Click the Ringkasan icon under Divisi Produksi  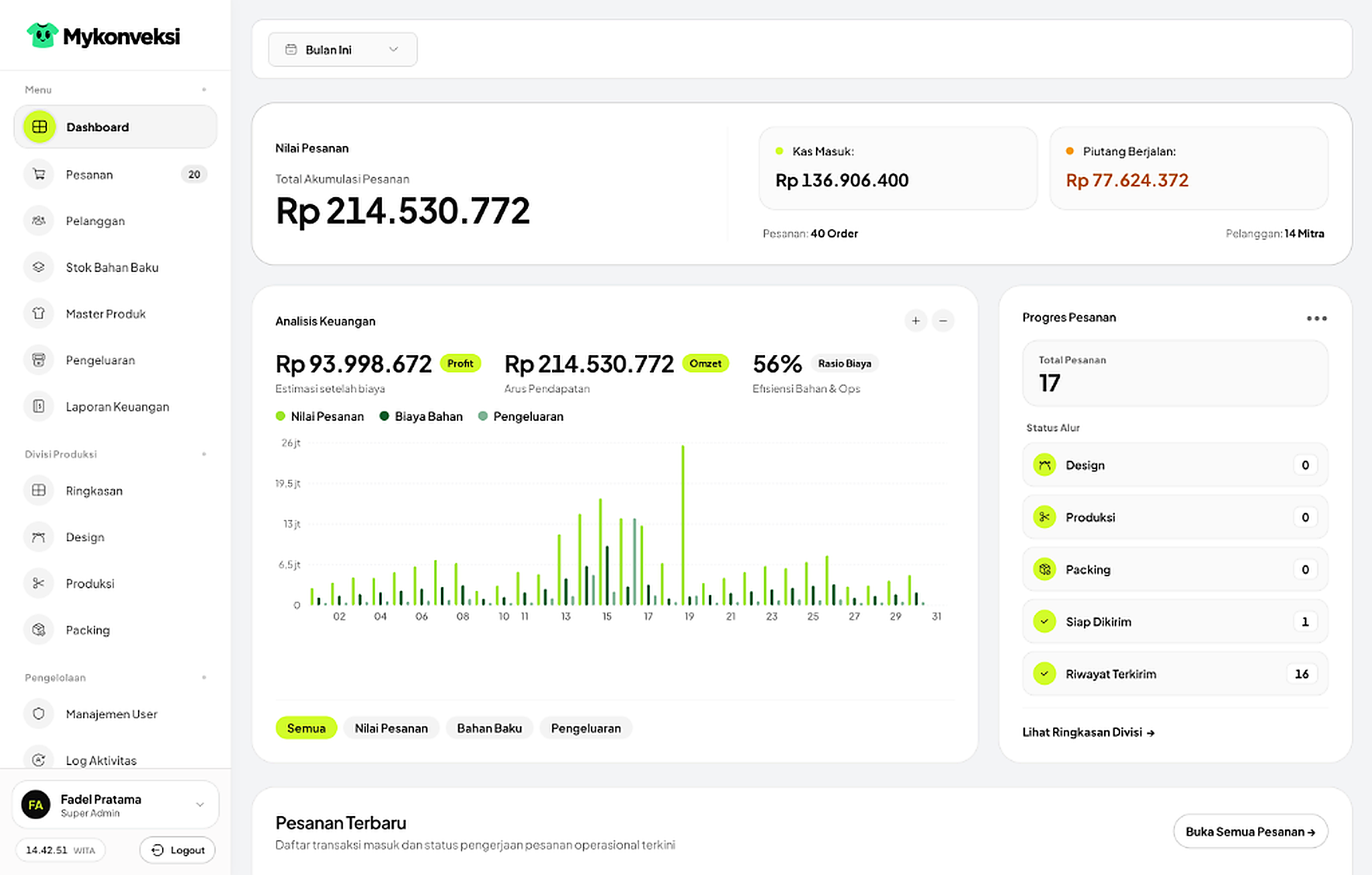tap(39, 490)
